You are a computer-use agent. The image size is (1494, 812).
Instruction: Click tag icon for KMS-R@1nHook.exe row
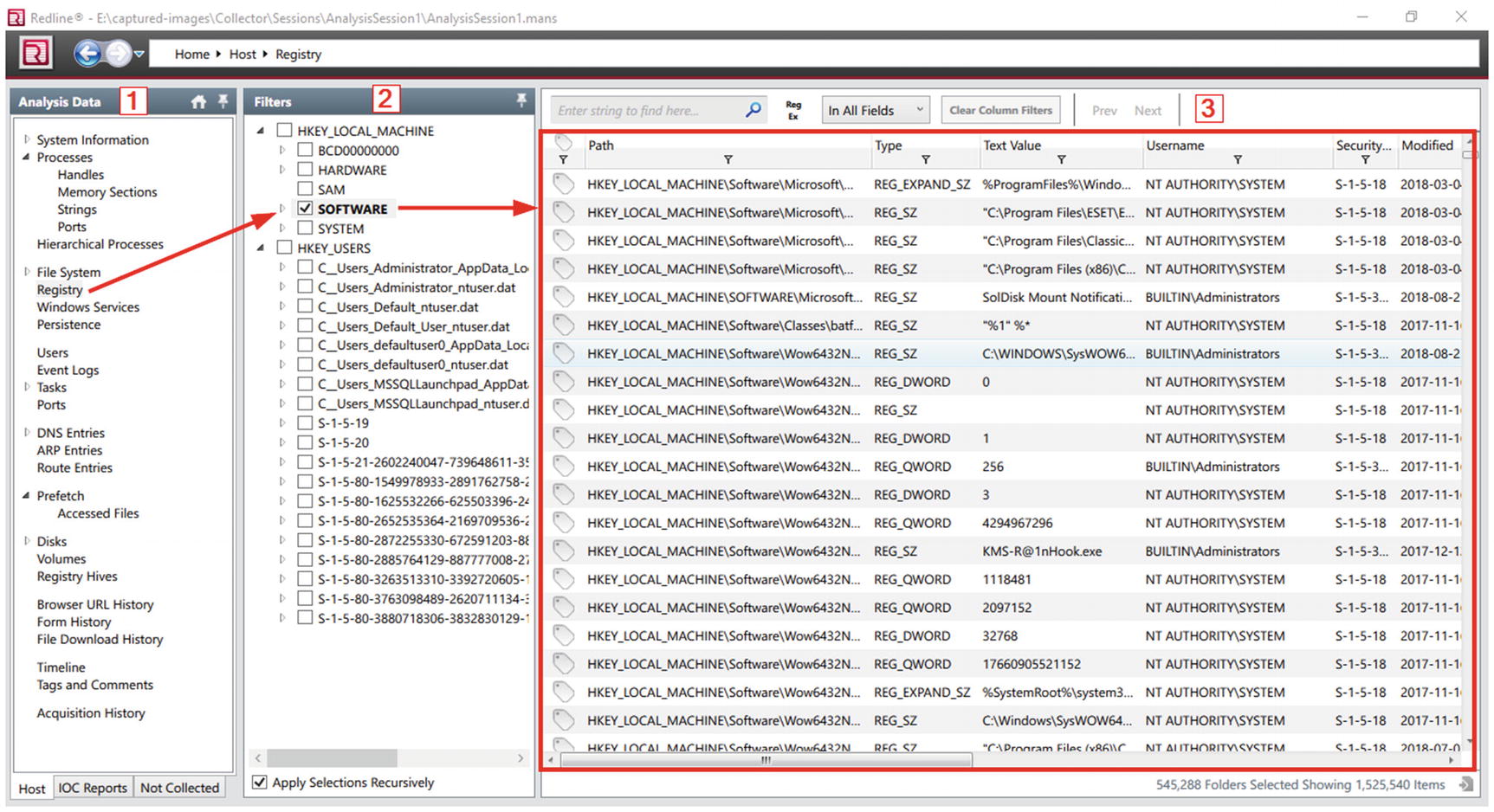564,551
